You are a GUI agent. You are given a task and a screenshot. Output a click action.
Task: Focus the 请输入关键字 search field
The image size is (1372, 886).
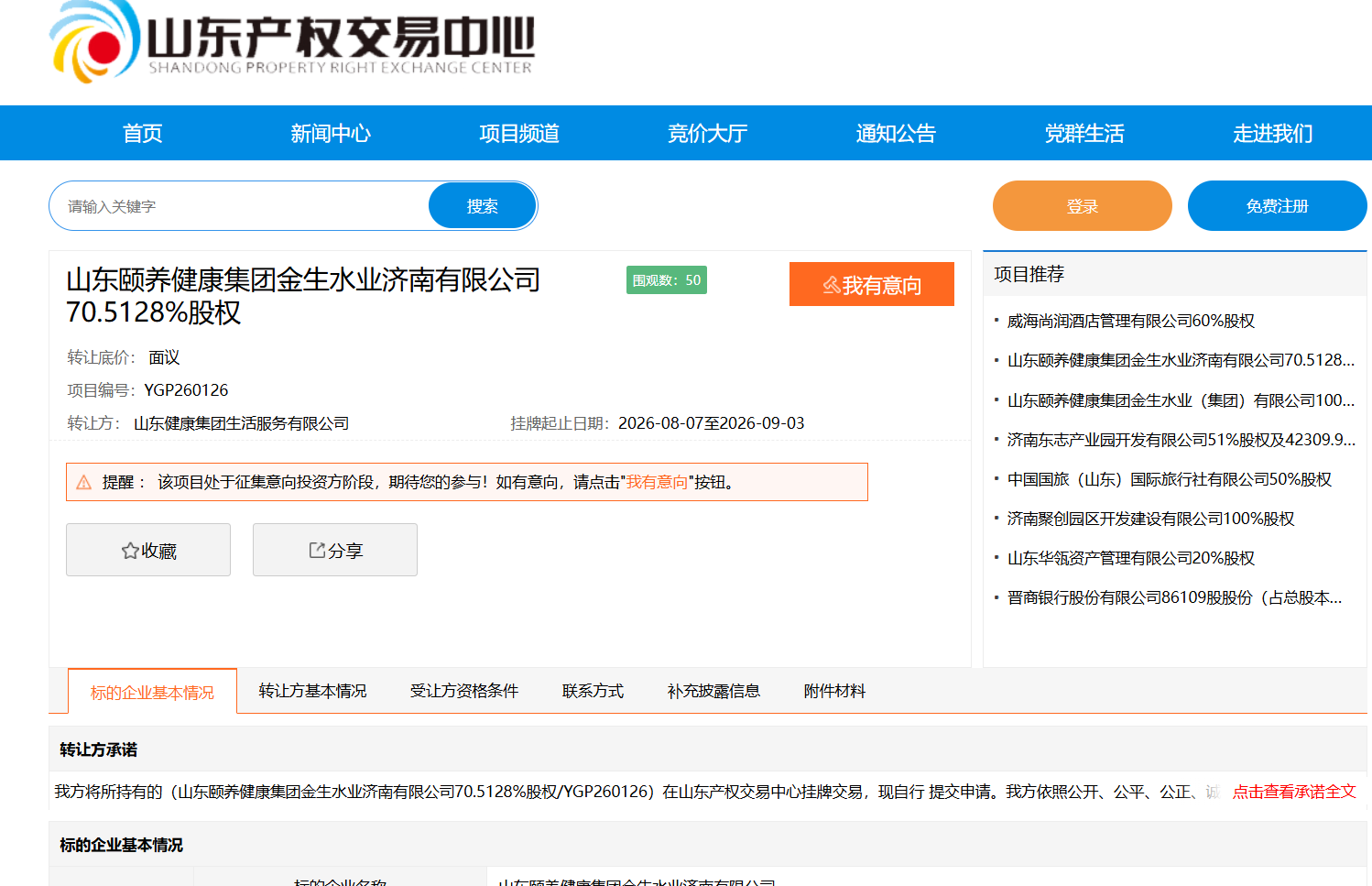coord(240,206)
